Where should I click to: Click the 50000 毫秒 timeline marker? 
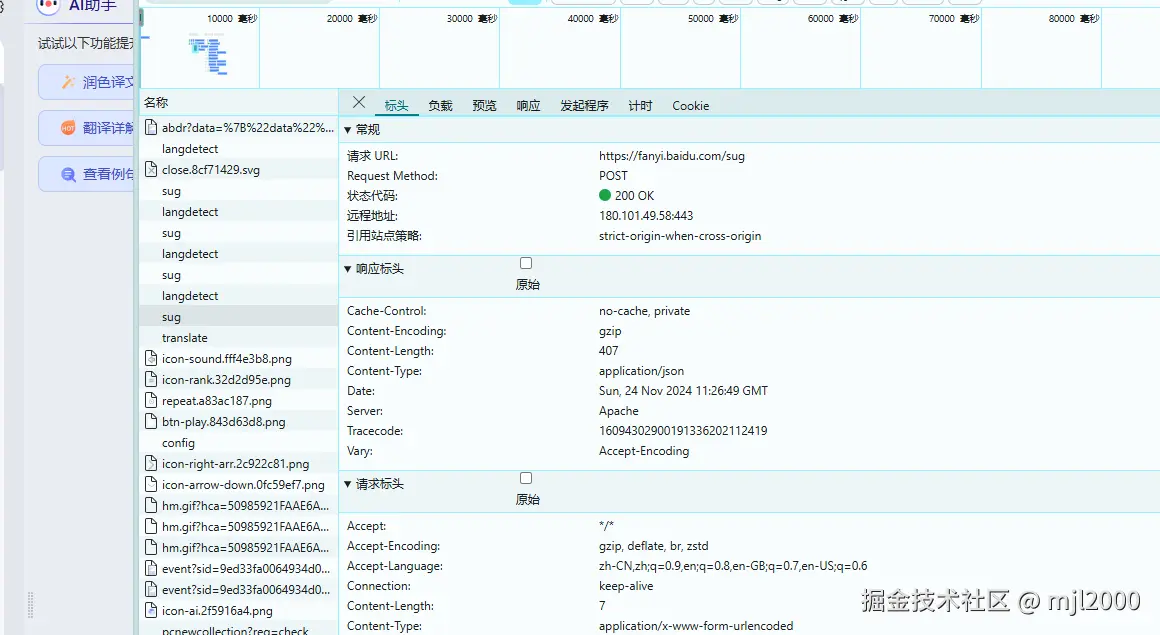[712, 19]
